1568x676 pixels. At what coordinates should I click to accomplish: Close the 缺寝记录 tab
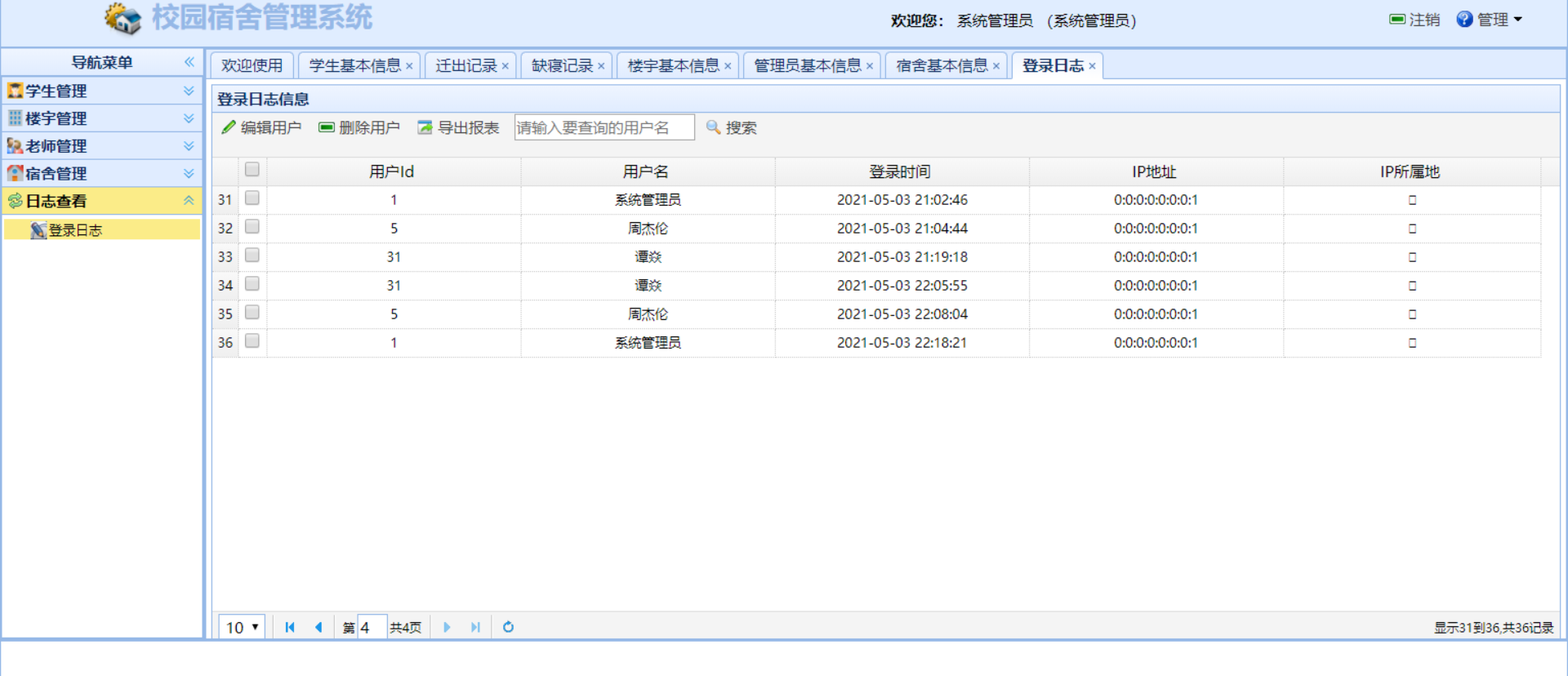[x=601, y=66]
